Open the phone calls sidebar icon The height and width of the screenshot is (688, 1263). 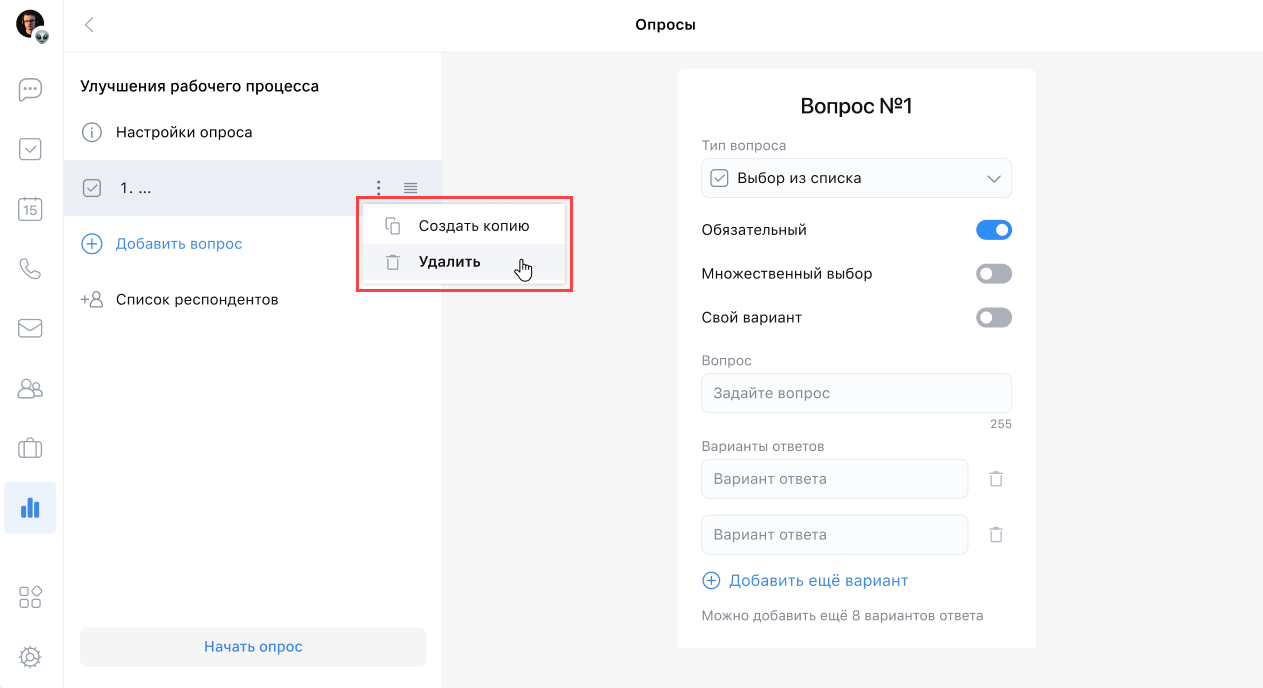[30, 269]
